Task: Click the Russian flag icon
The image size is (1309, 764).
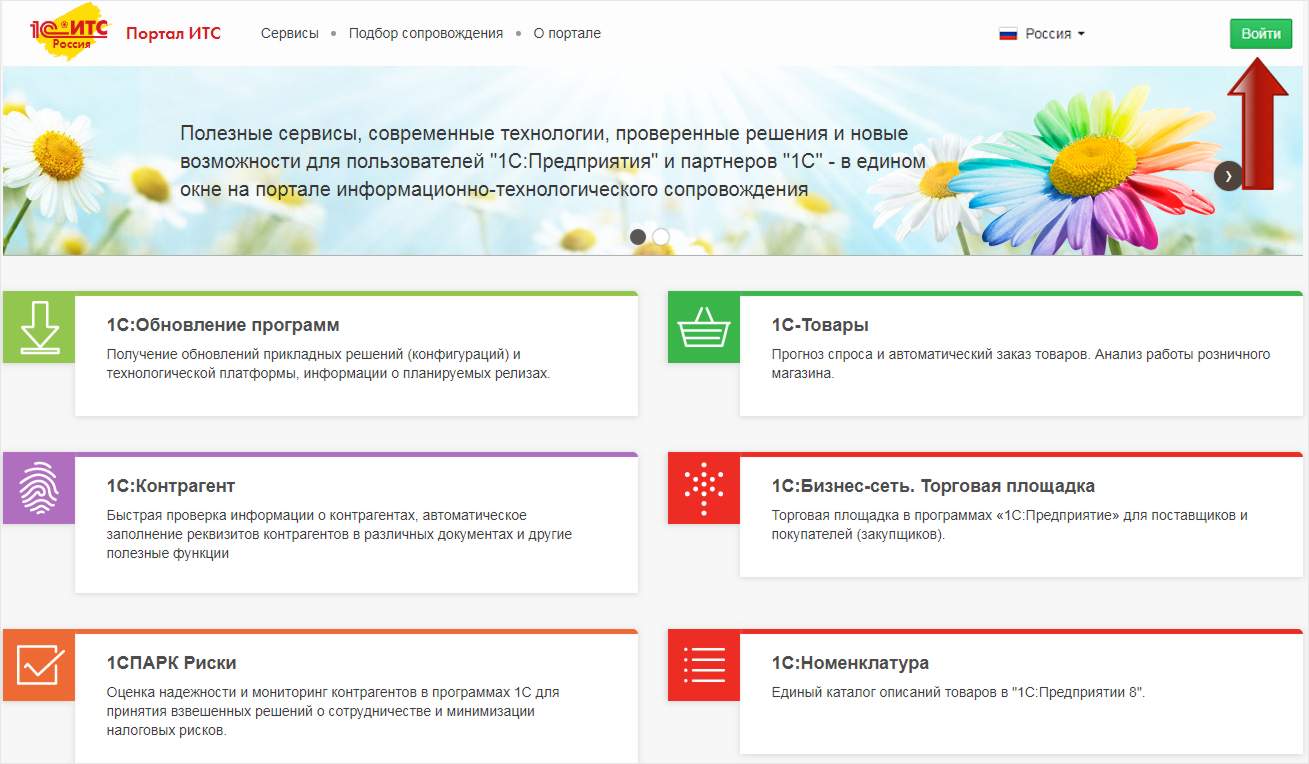Action: [1008, 33]
